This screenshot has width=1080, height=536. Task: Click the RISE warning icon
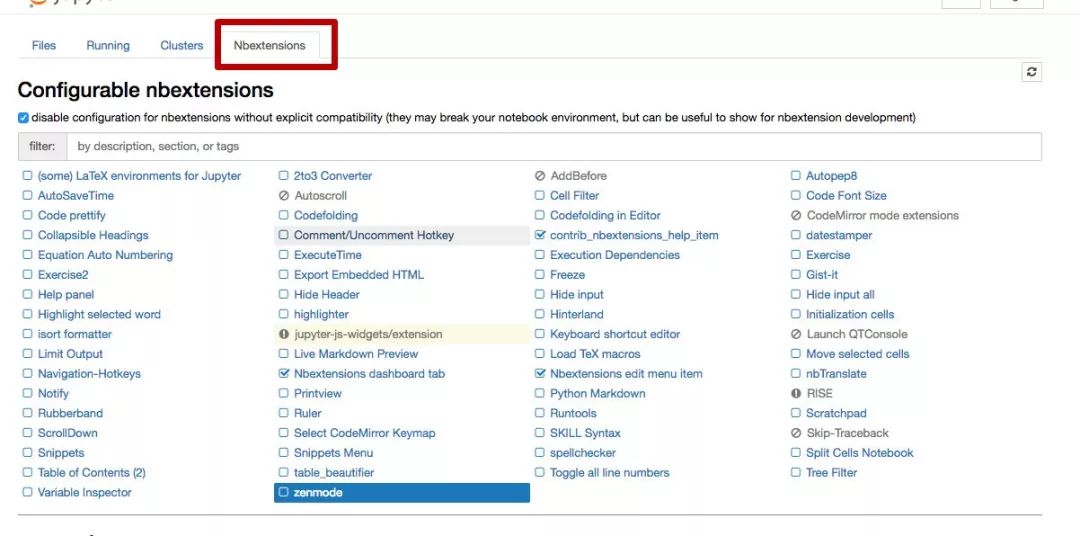point(796,394)
